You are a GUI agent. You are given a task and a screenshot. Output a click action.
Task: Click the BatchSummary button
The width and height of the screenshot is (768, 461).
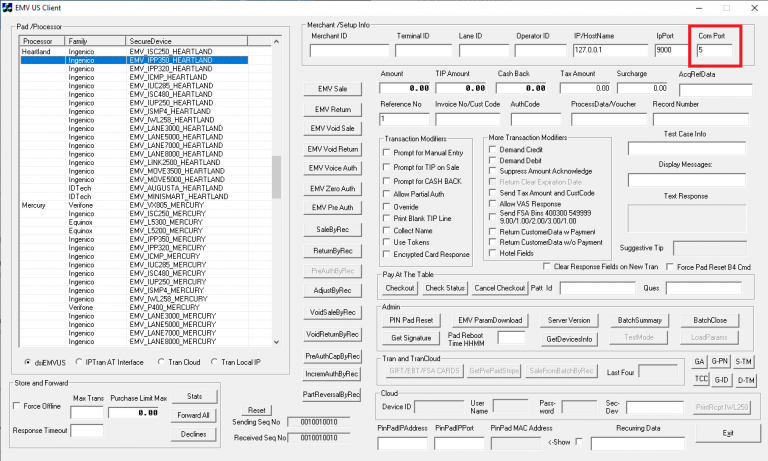click(639, 320)
